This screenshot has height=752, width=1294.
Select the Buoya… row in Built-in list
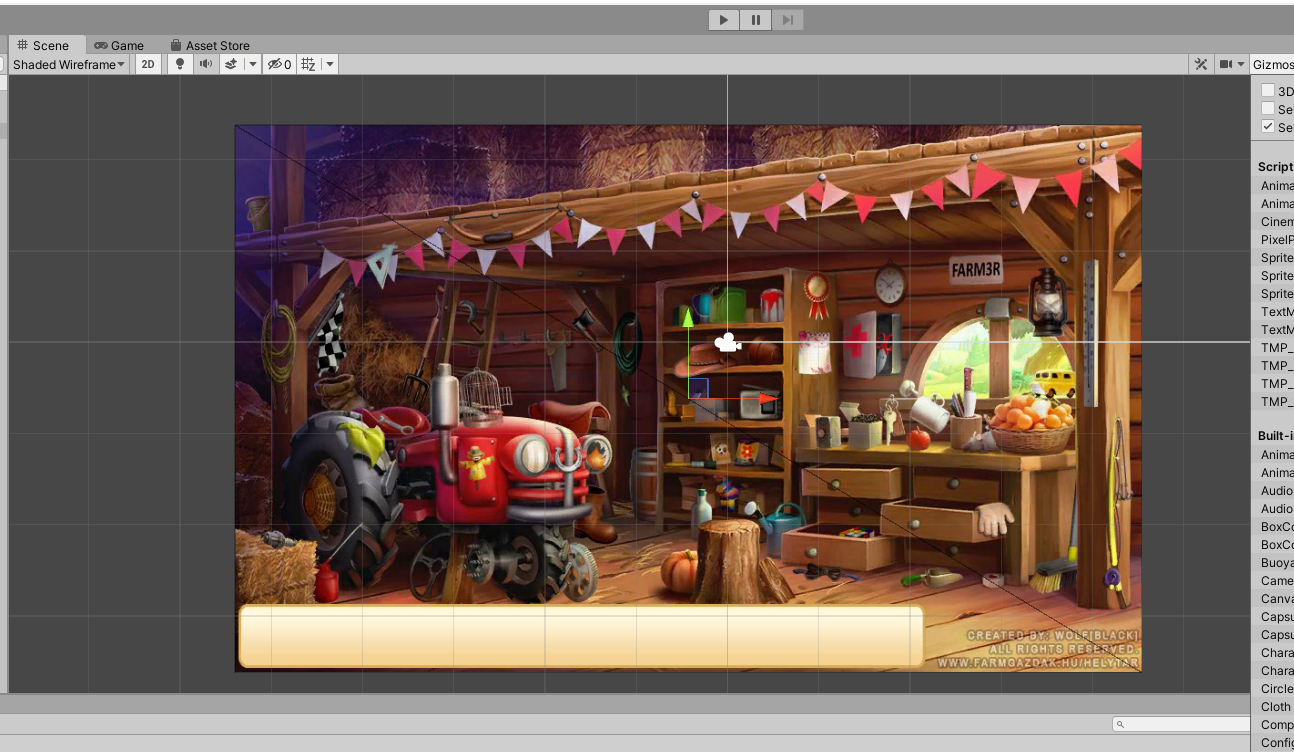(1274, 563)
